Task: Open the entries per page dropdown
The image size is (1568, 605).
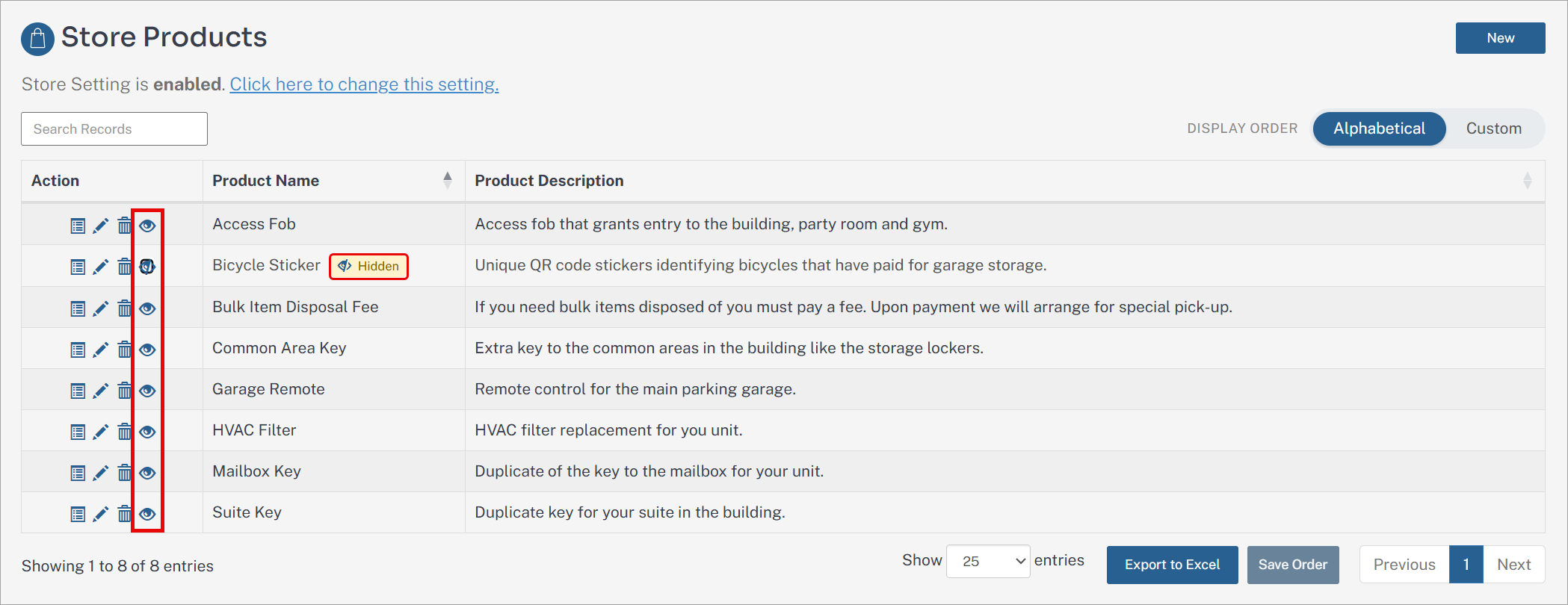Action: [x=988, y=562]
